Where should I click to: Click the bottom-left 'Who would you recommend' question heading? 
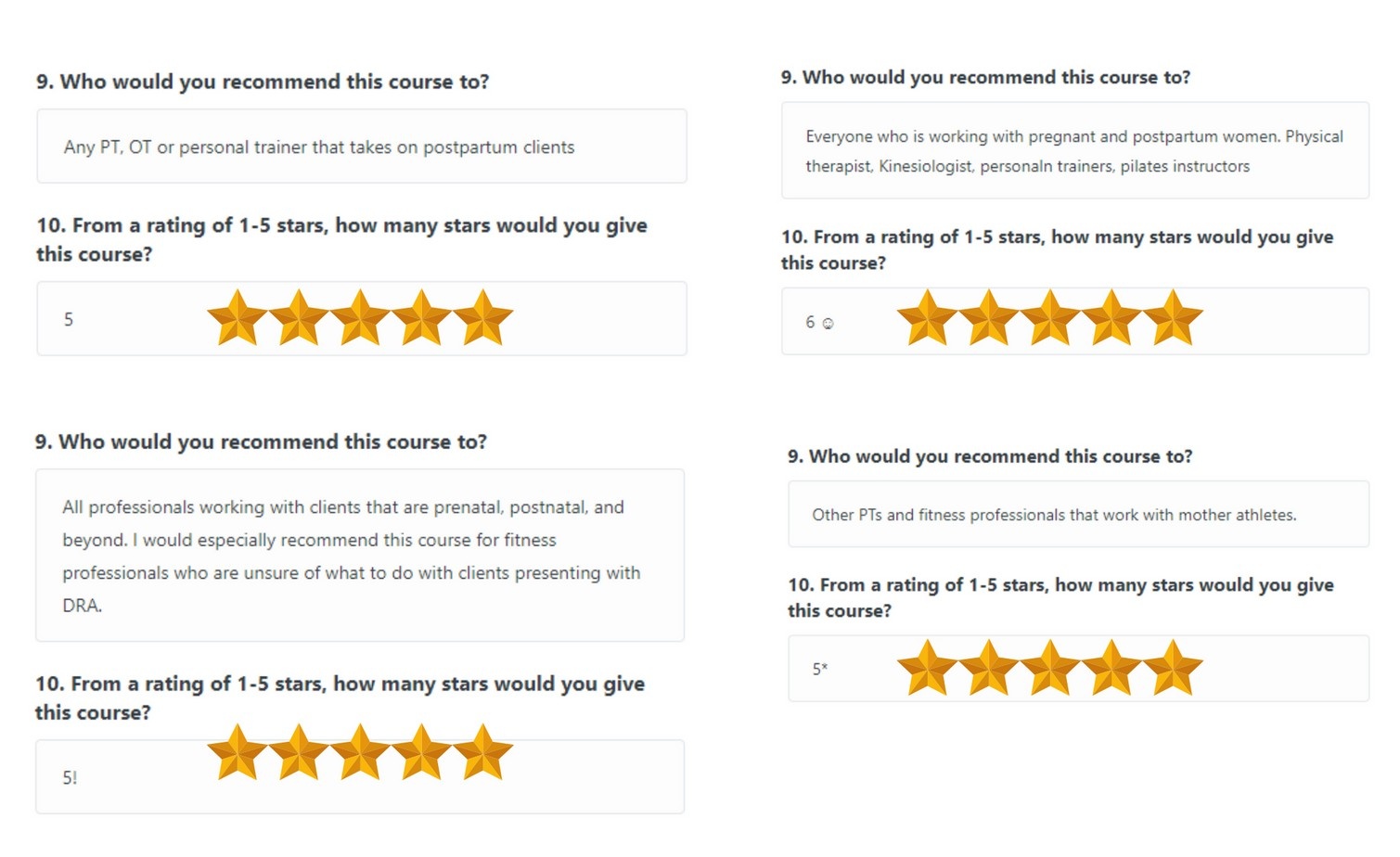[x=261, y=441]
